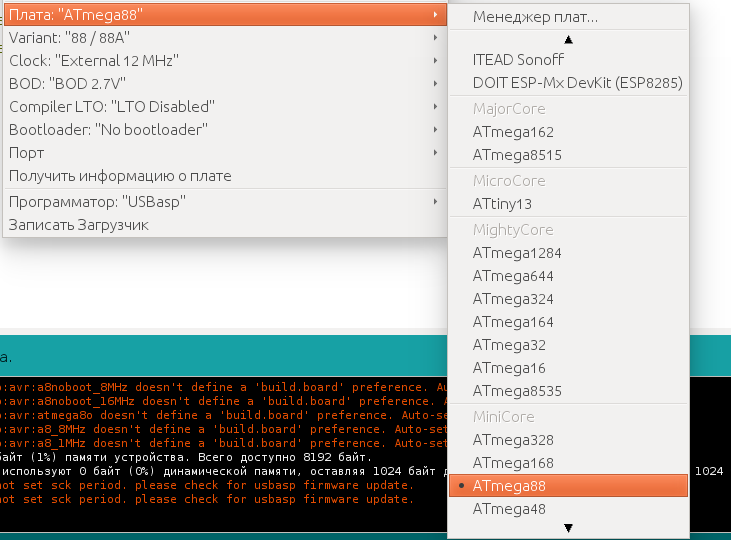Click Записать Загрузчик menu entry
The height and width of the screenshot is (540, 731).
(x=79, y=224)
